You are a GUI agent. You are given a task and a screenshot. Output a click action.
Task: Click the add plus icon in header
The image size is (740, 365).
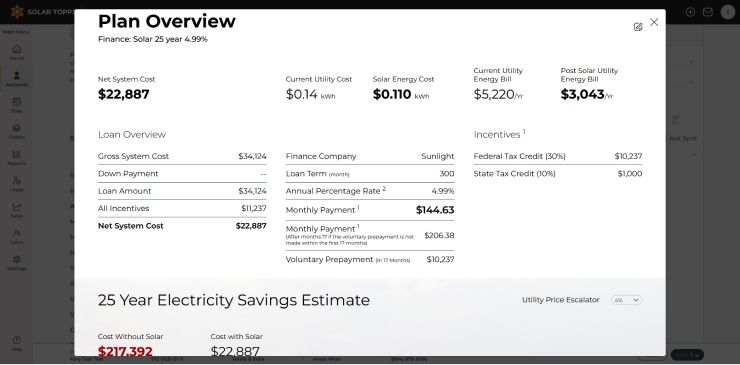tap(690, 12)
